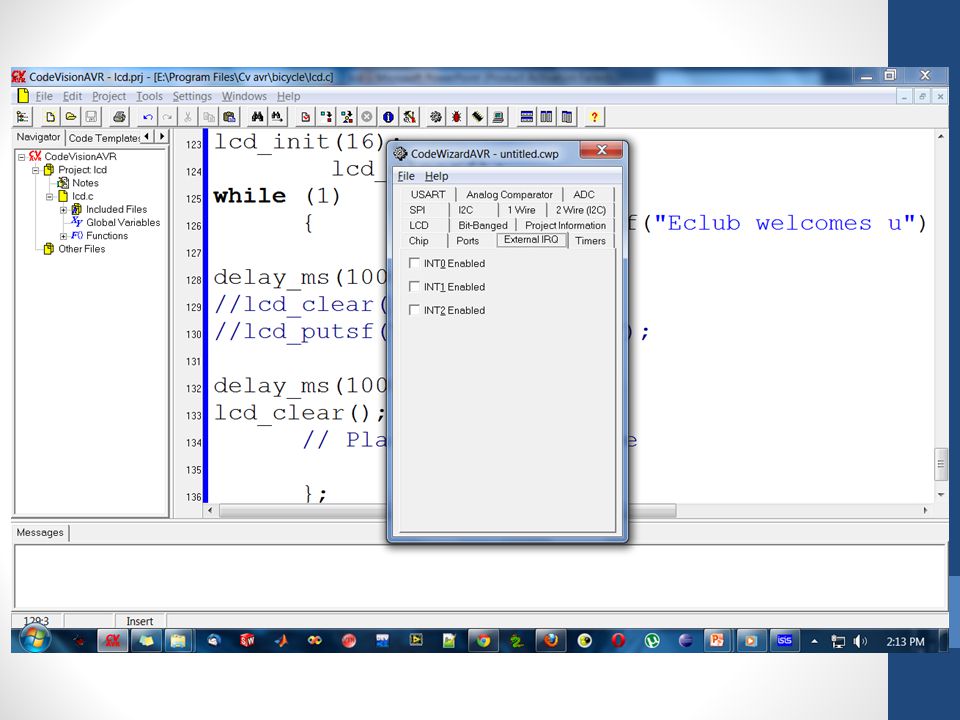Open the chip programmer icon
The width and height of the screenshot is (960, 720).
click(x=478, y=116)
